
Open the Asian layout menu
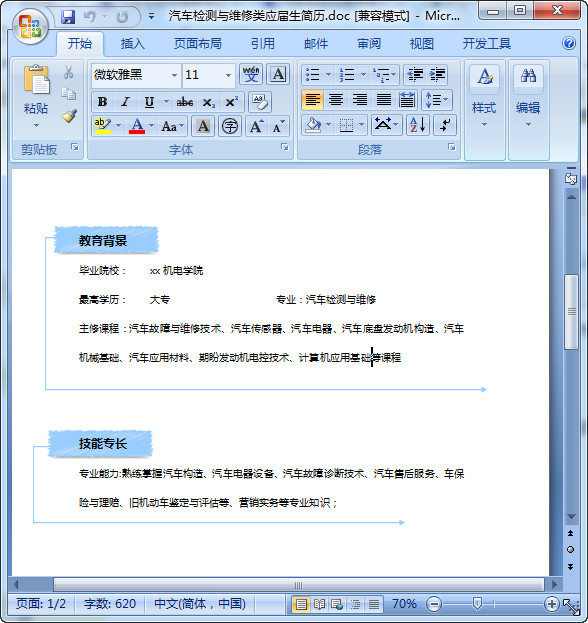tap(387, 125)
